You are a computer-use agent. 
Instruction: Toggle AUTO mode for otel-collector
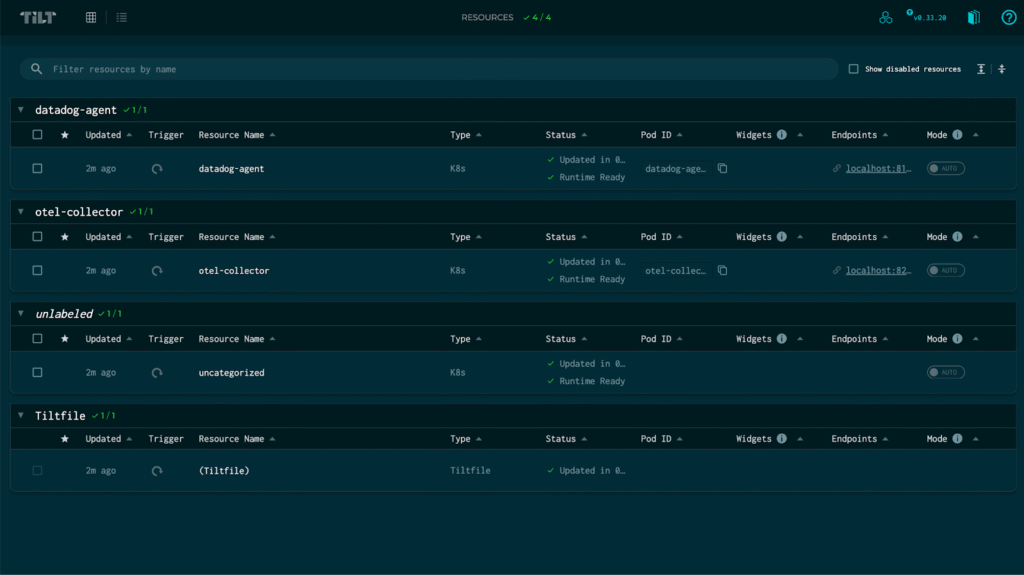pyautogui.click(x=946, y=271)
